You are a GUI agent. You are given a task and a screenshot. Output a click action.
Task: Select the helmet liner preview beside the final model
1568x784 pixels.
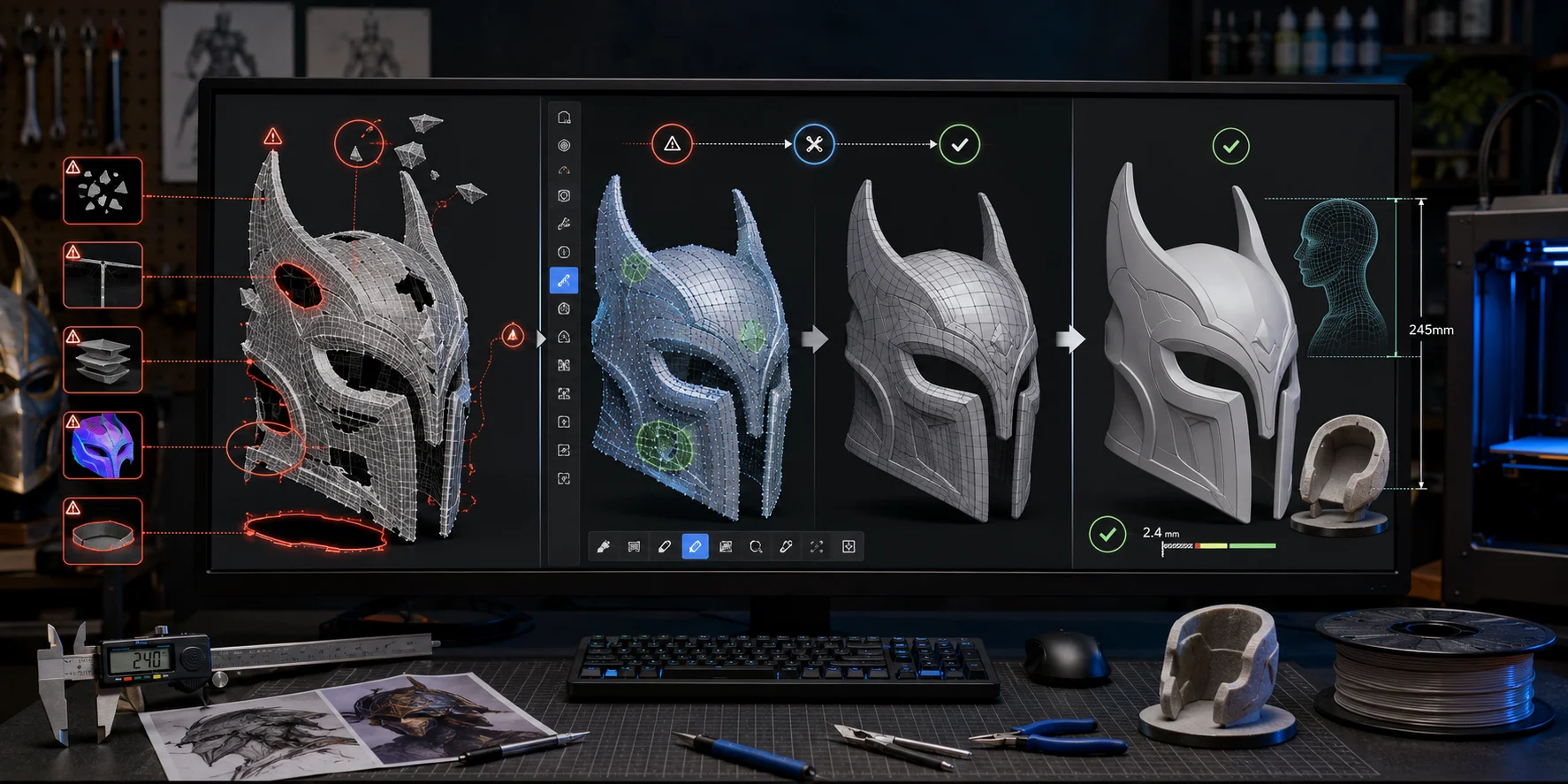1341,475
